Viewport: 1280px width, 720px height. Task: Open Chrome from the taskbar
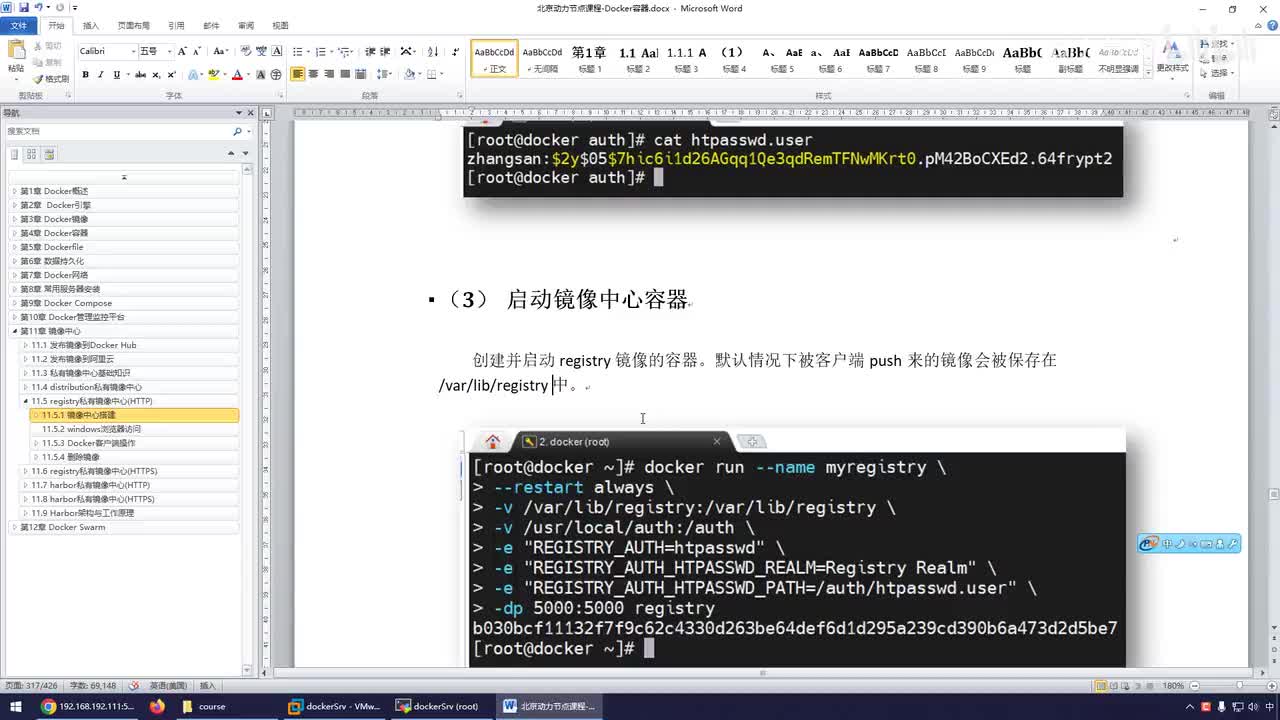click(86, 707)
